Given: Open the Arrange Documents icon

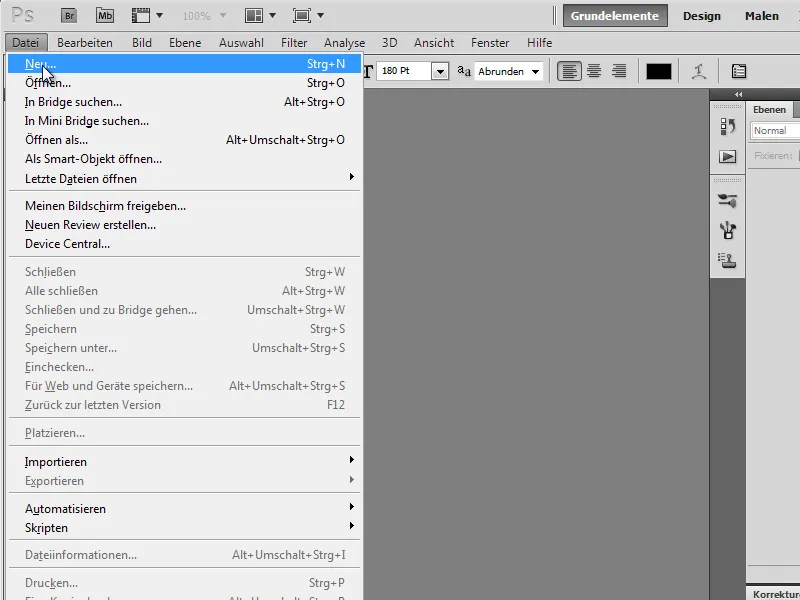Looking at the screenshot, I should tap(254, 16).
